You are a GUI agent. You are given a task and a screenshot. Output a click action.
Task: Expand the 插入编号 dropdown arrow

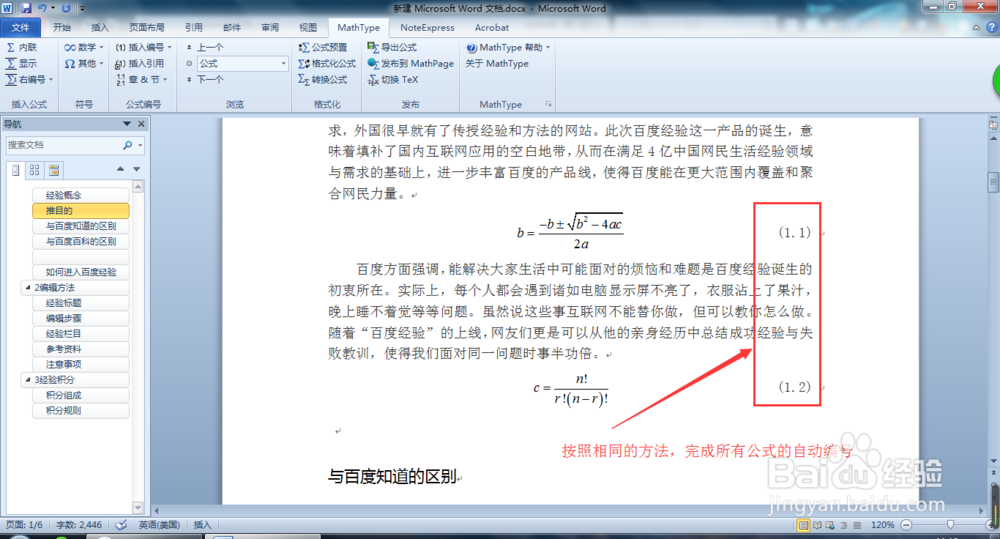click(x=170, y=47)
